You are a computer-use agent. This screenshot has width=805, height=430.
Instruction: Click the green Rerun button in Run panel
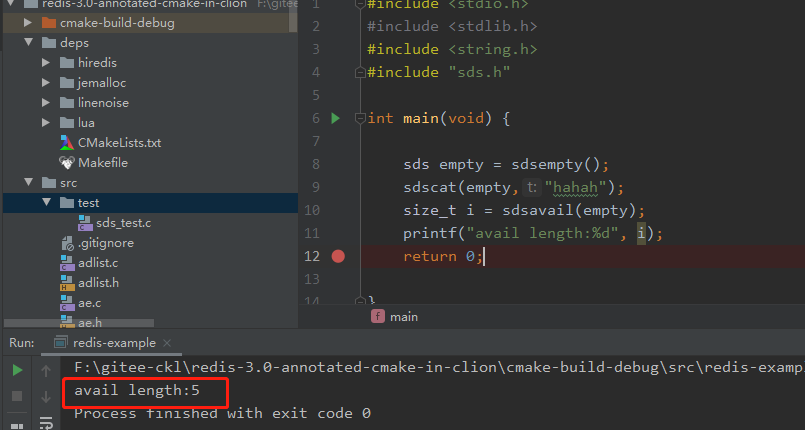(17, 370)
